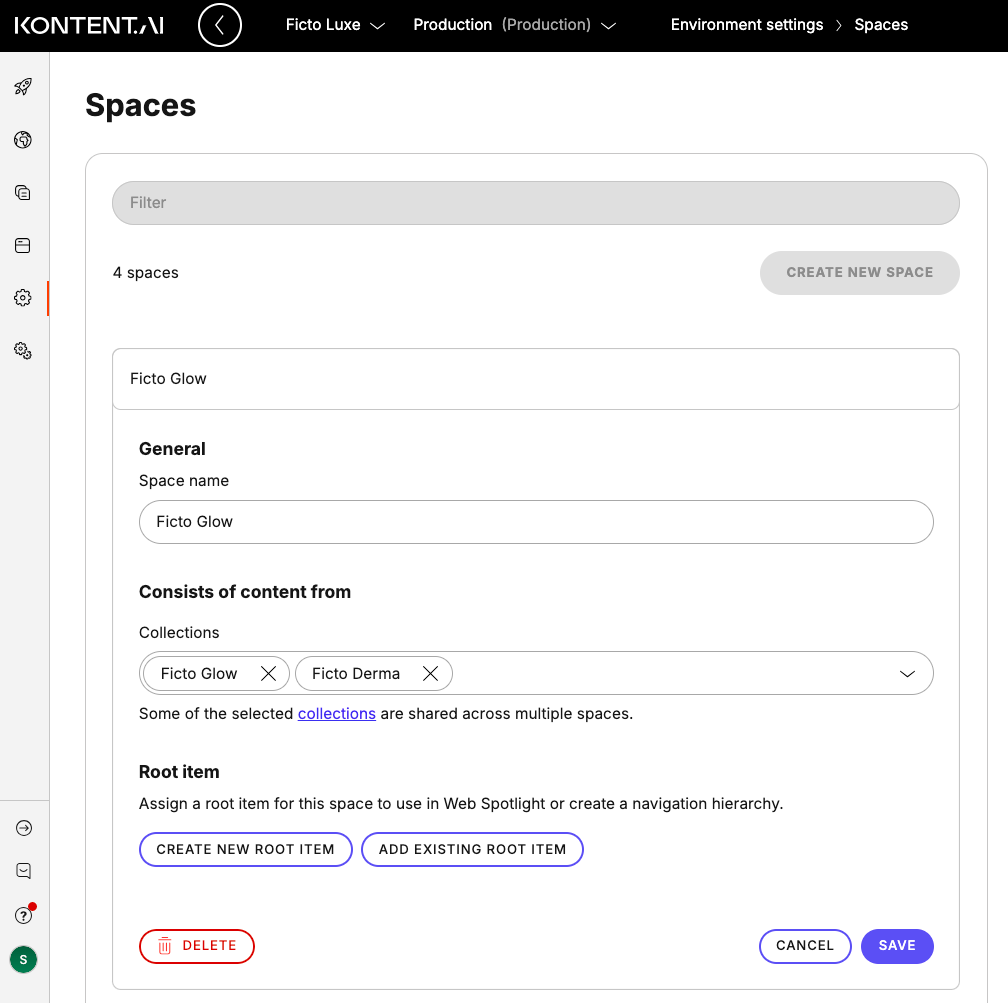
Task: Navigate to Environment settings breadcrumb
Action: coord(746,25)
